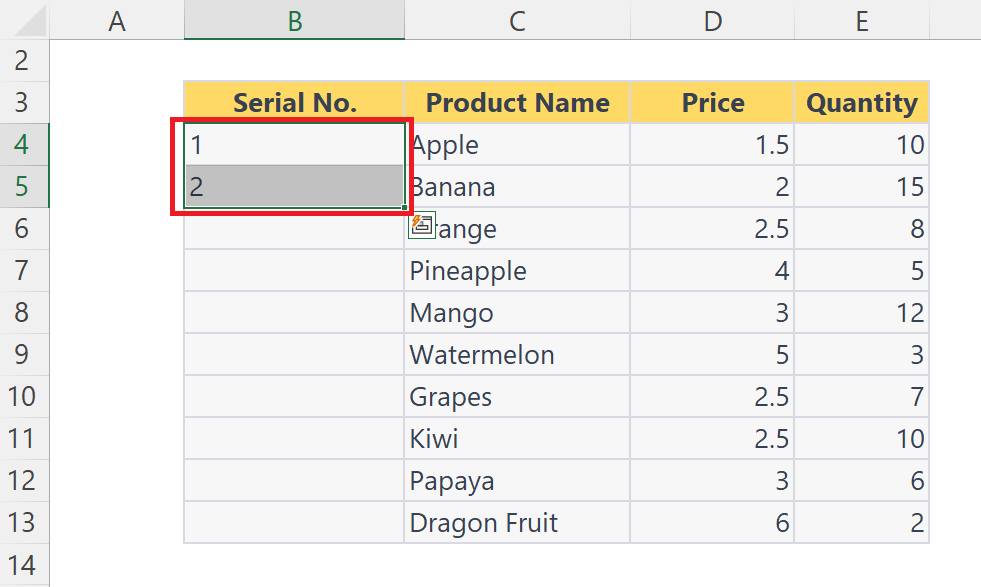Select row 10 header

24,396
